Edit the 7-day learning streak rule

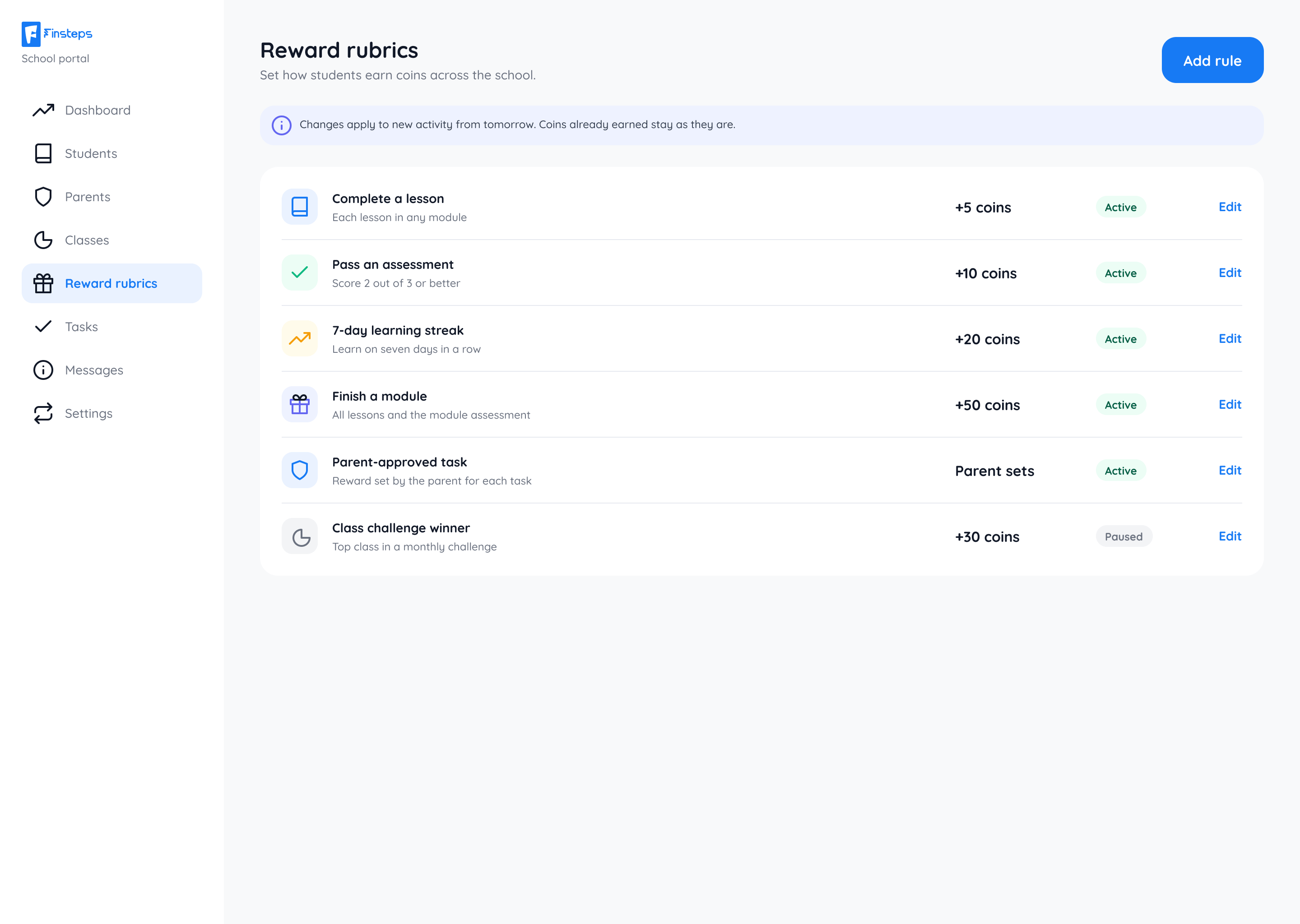[x=1230, y=338]
